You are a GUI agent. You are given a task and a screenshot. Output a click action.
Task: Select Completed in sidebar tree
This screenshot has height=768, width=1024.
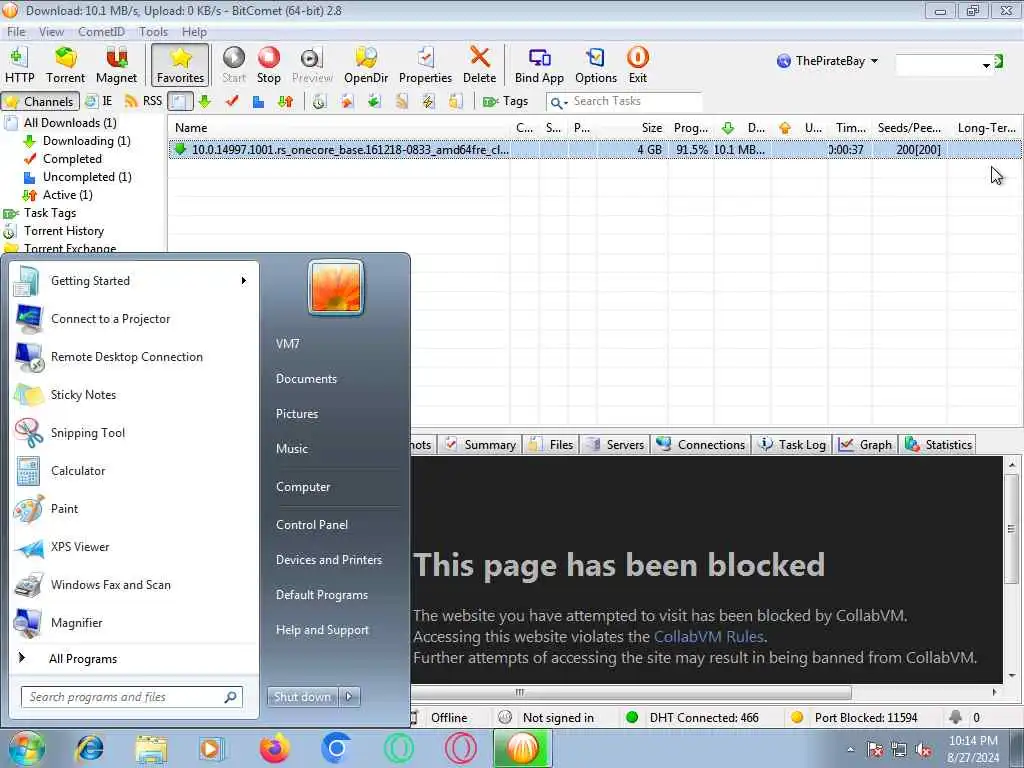72,159
